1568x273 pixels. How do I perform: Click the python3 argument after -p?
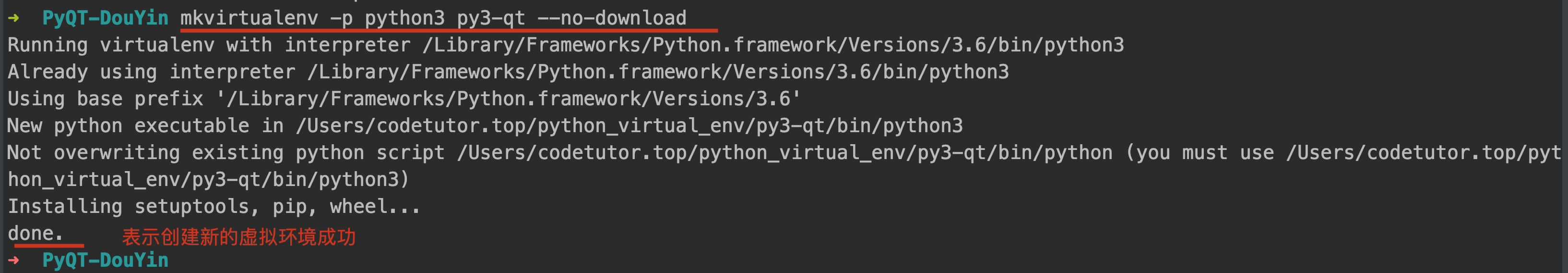(x=405, y=18)
